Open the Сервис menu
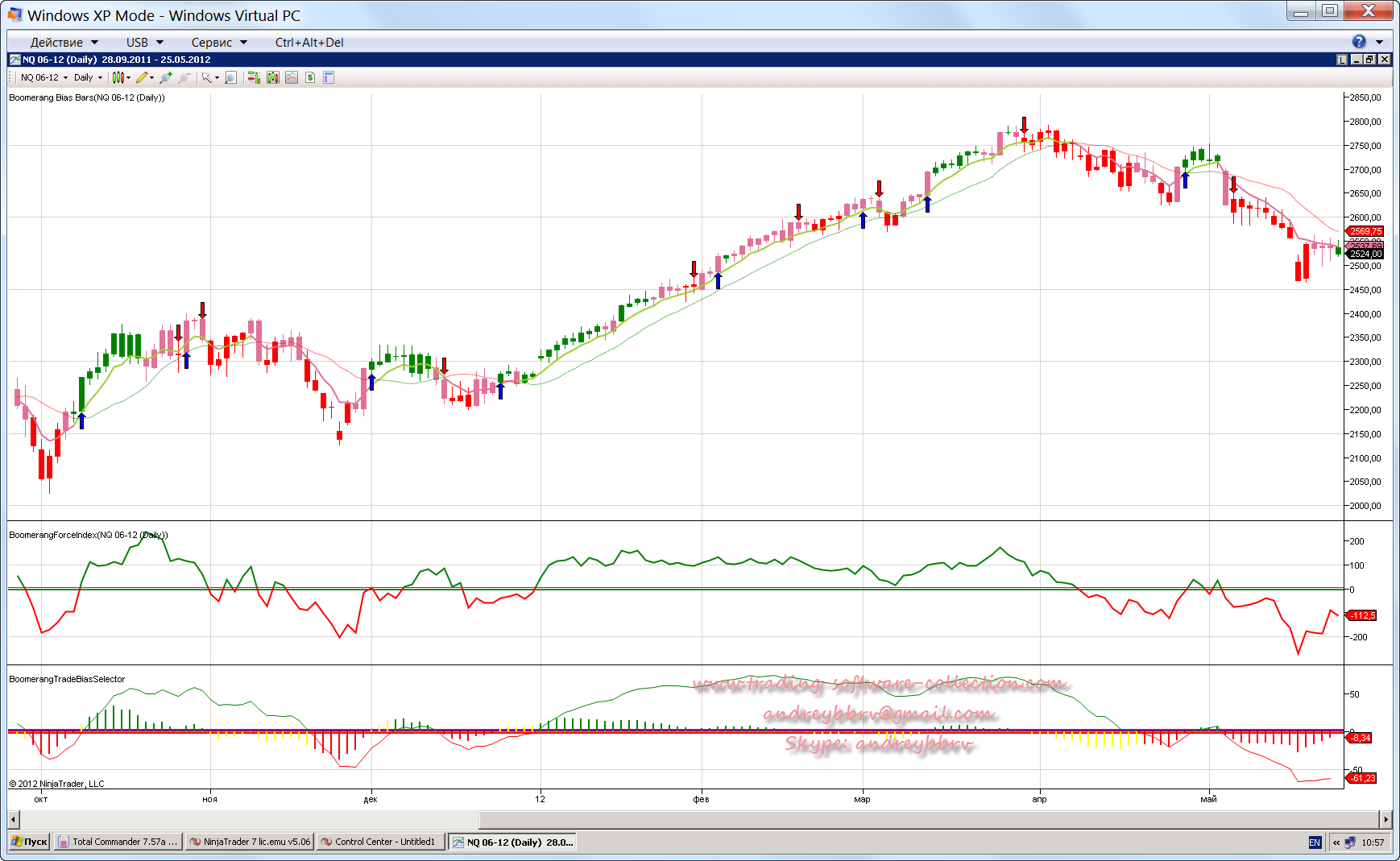 point(218,43)
